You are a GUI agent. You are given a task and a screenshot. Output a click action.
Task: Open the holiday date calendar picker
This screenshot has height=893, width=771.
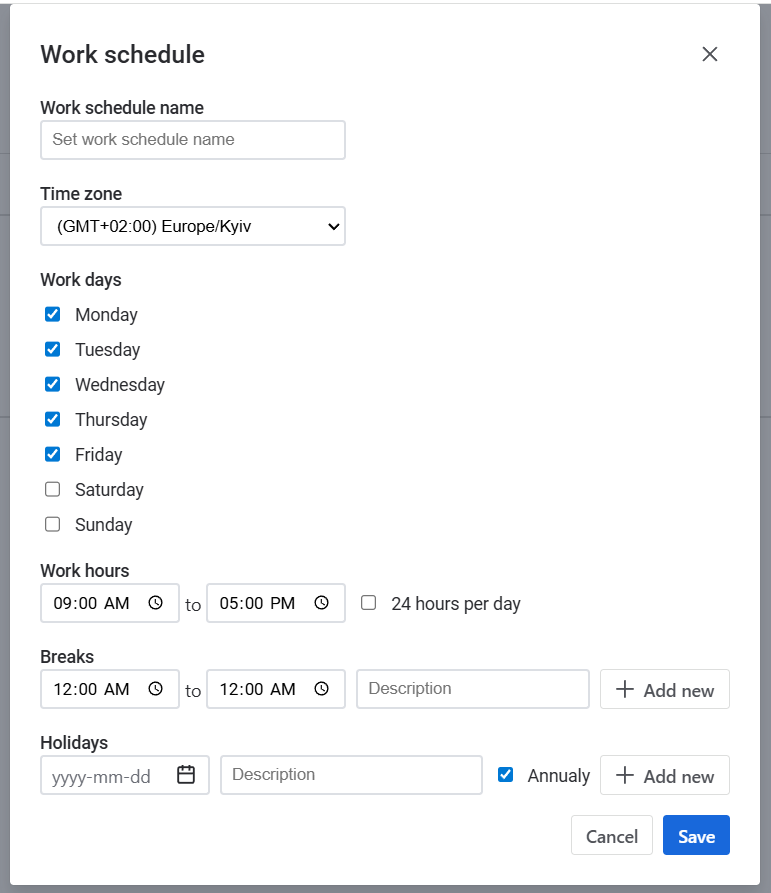[186, 775]
